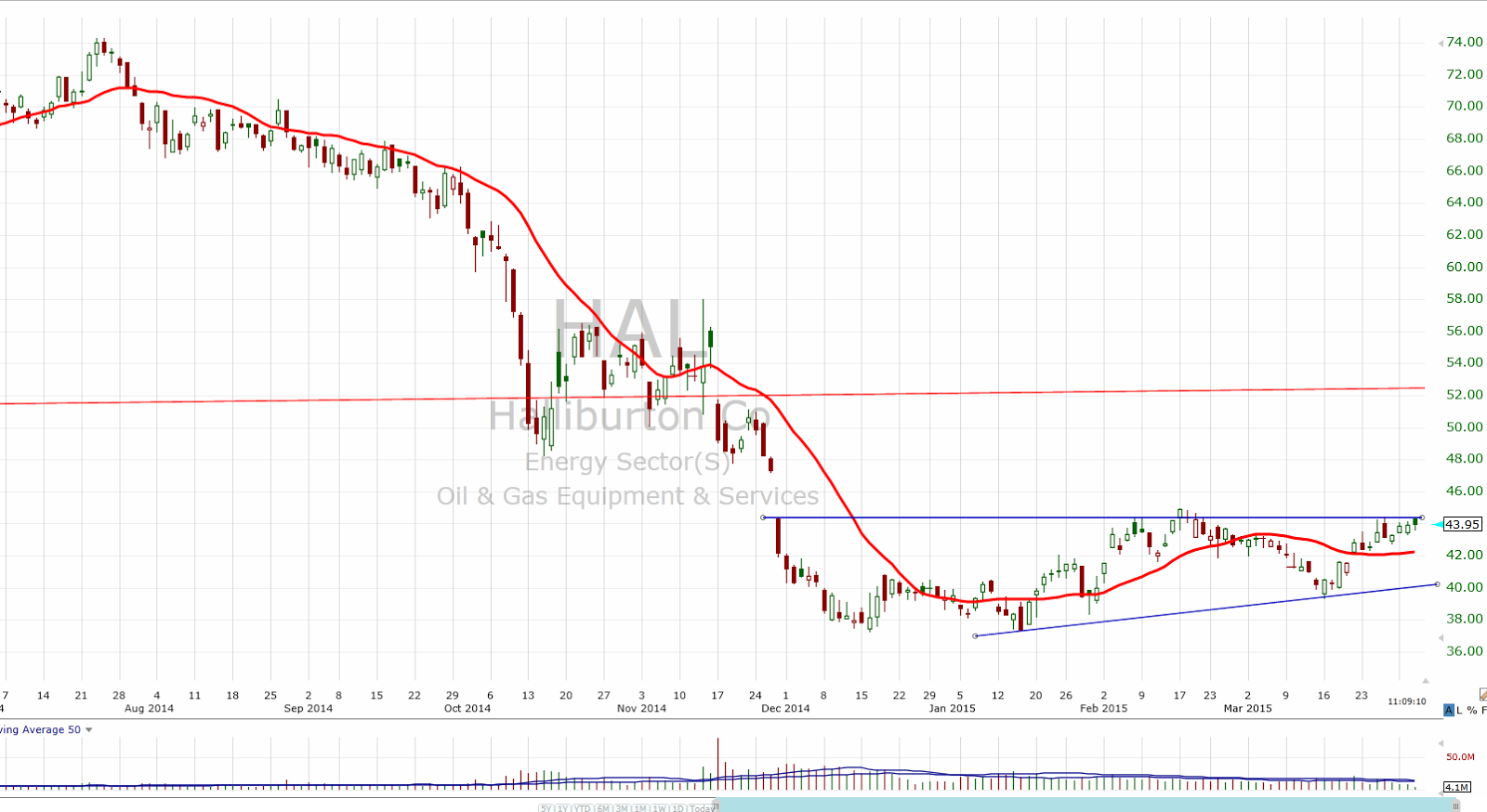Screen dimensions: 1487x812
Task: Click the 4.1M volume label
Action: tap(1456, 787)
